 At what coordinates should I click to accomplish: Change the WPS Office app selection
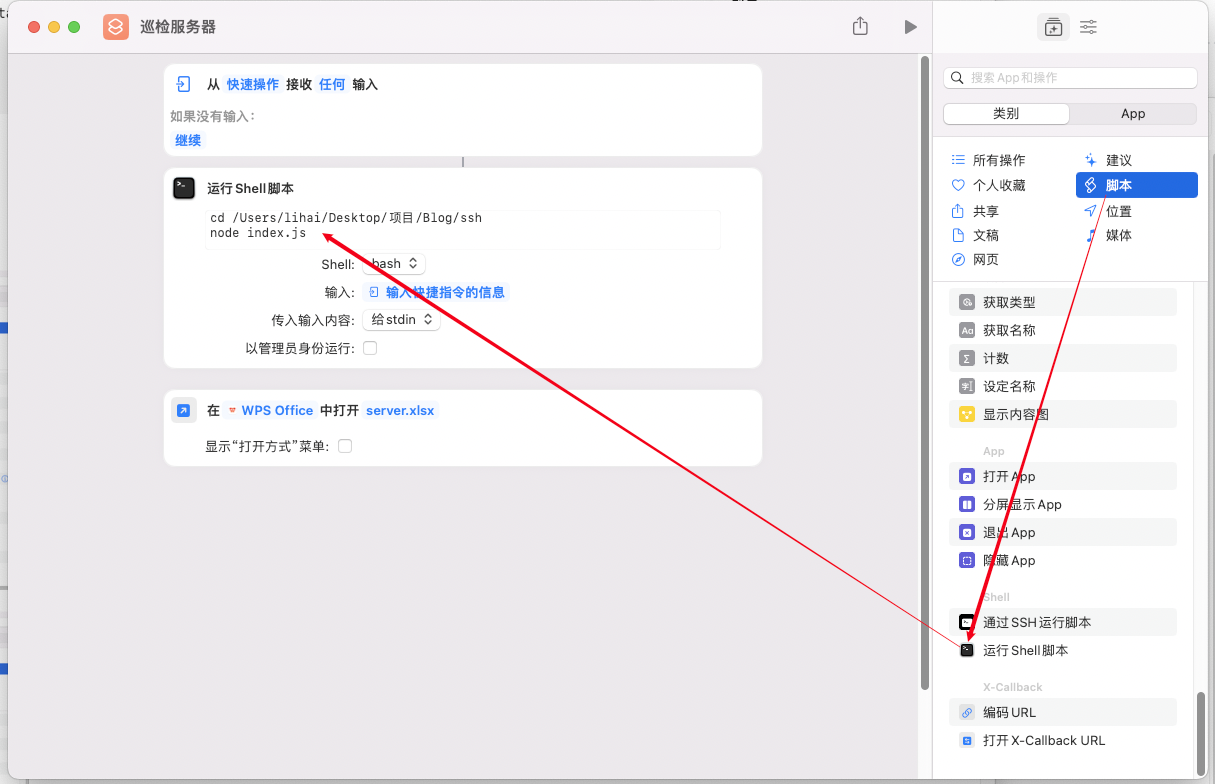pos(270,410)
